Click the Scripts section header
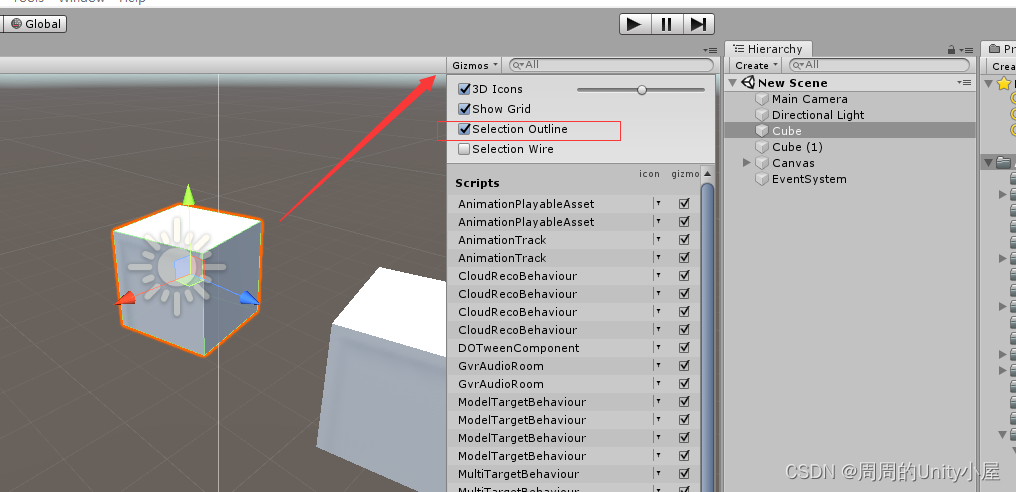The width and height of the screenshot is (1016, 492). click(477, 183)
